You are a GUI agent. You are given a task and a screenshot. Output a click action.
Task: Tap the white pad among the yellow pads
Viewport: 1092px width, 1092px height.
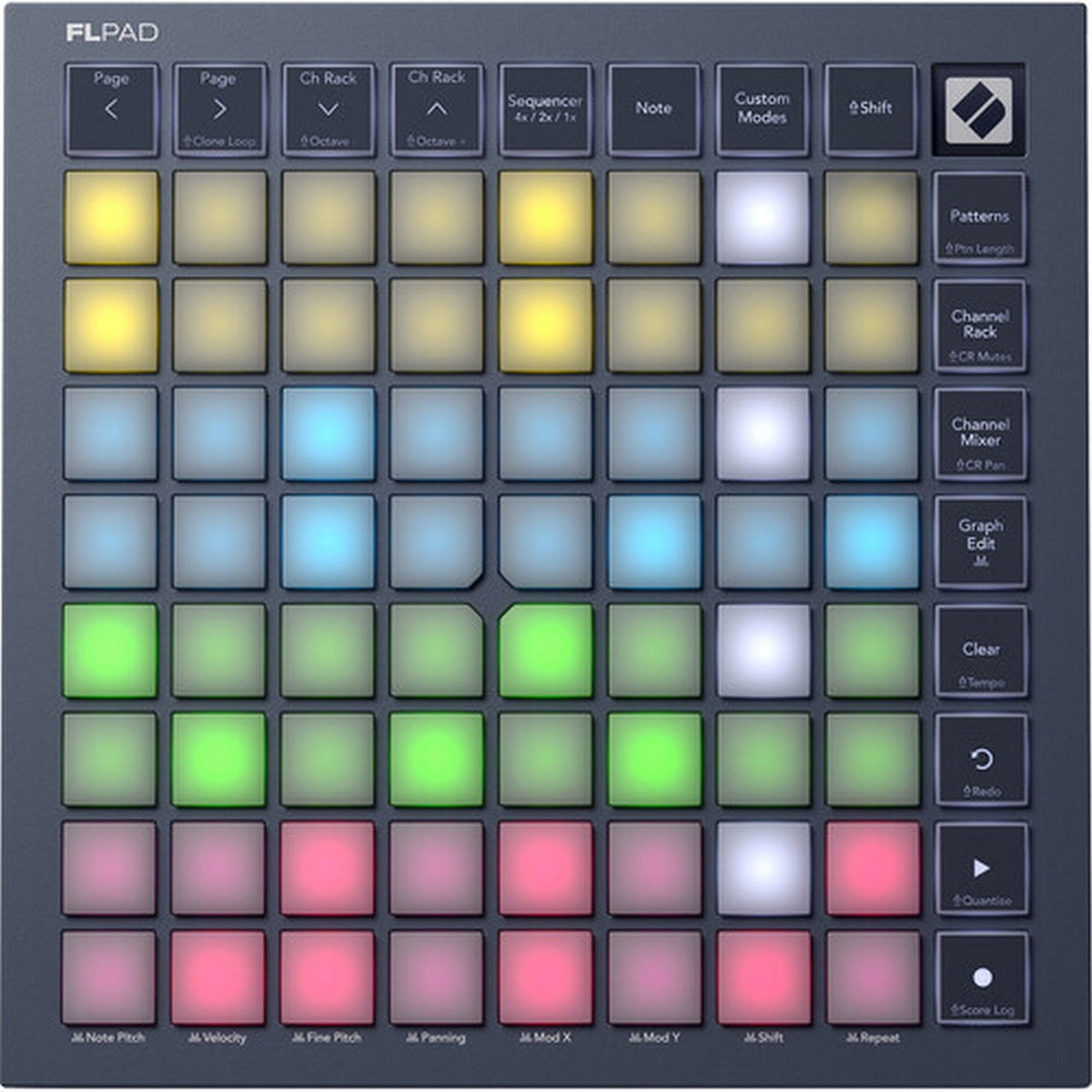tap(763, 218)
